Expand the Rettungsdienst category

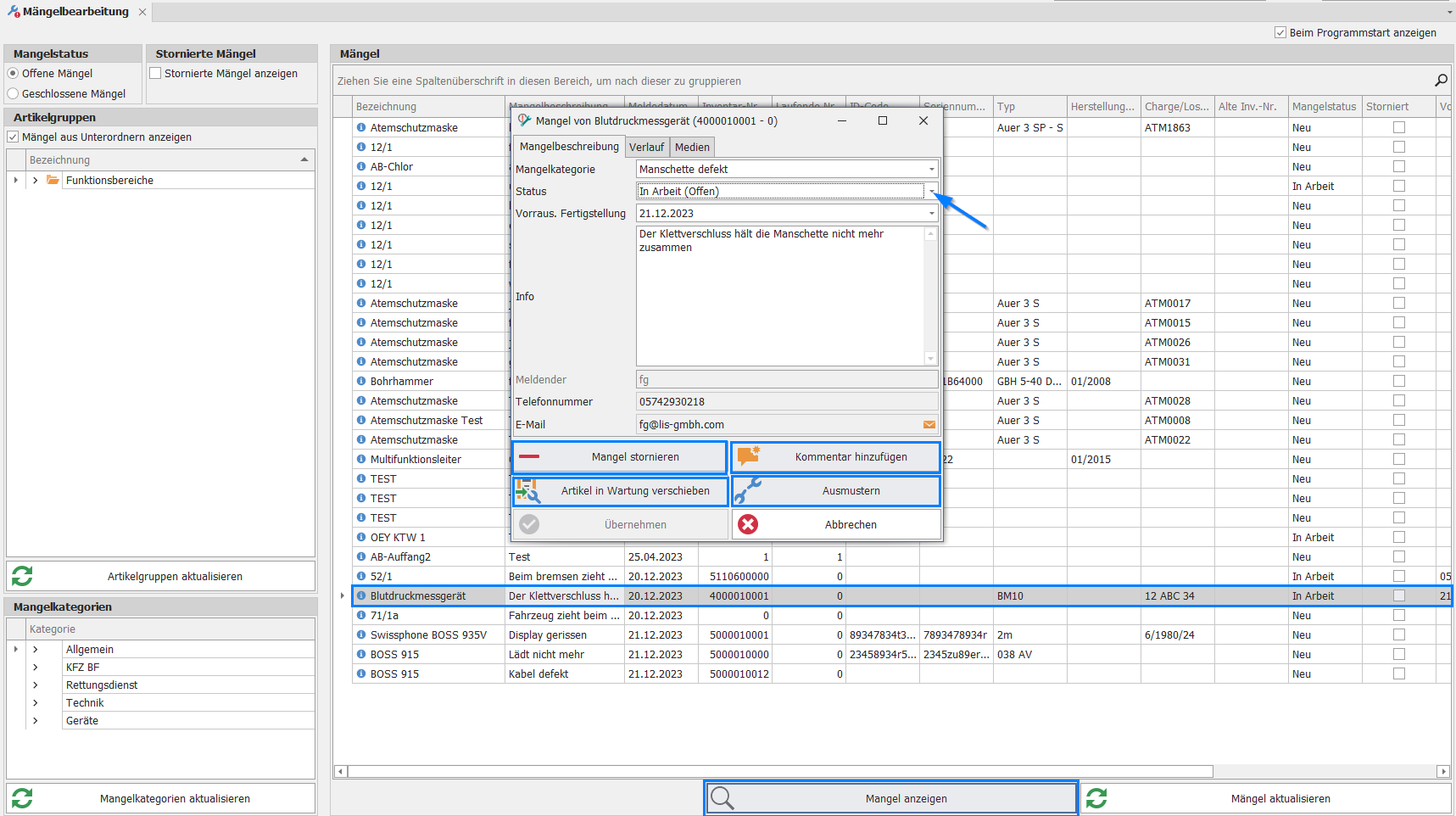36,685
